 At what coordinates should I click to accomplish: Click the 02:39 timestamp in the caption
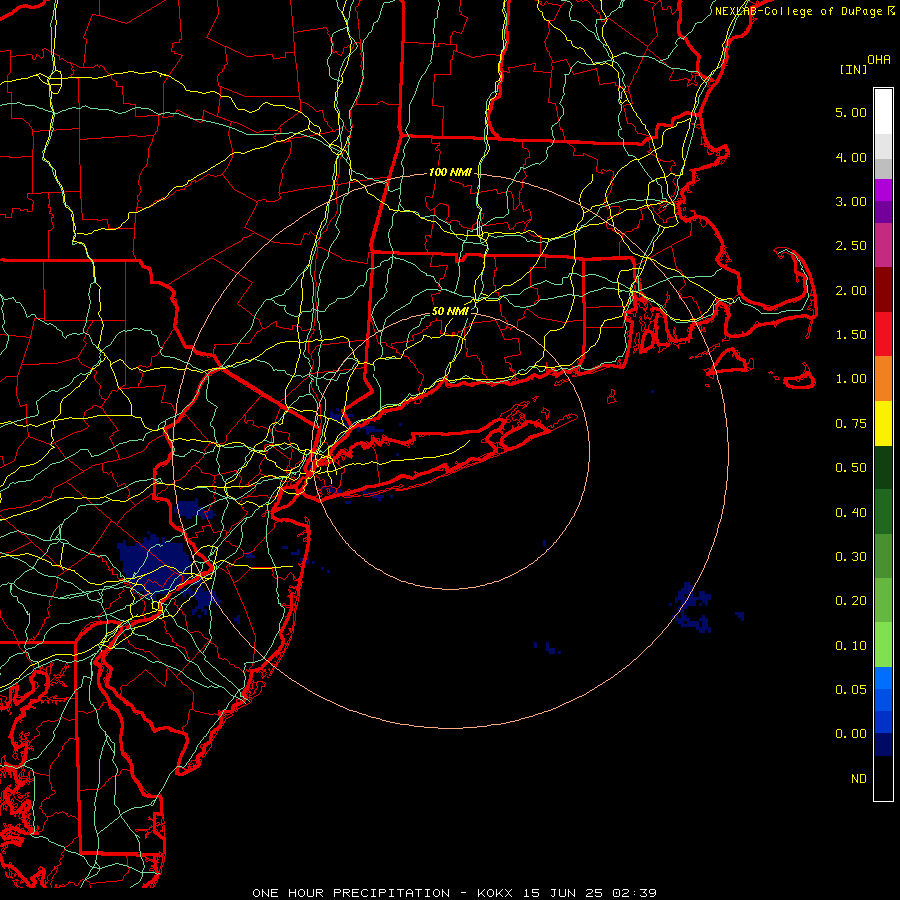[634, 893]
